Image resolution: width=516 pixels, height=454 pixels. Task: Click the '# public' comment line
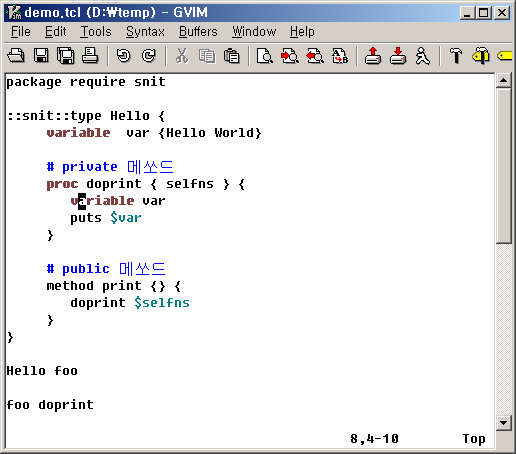pyautogui.click(x=106, y=269)
